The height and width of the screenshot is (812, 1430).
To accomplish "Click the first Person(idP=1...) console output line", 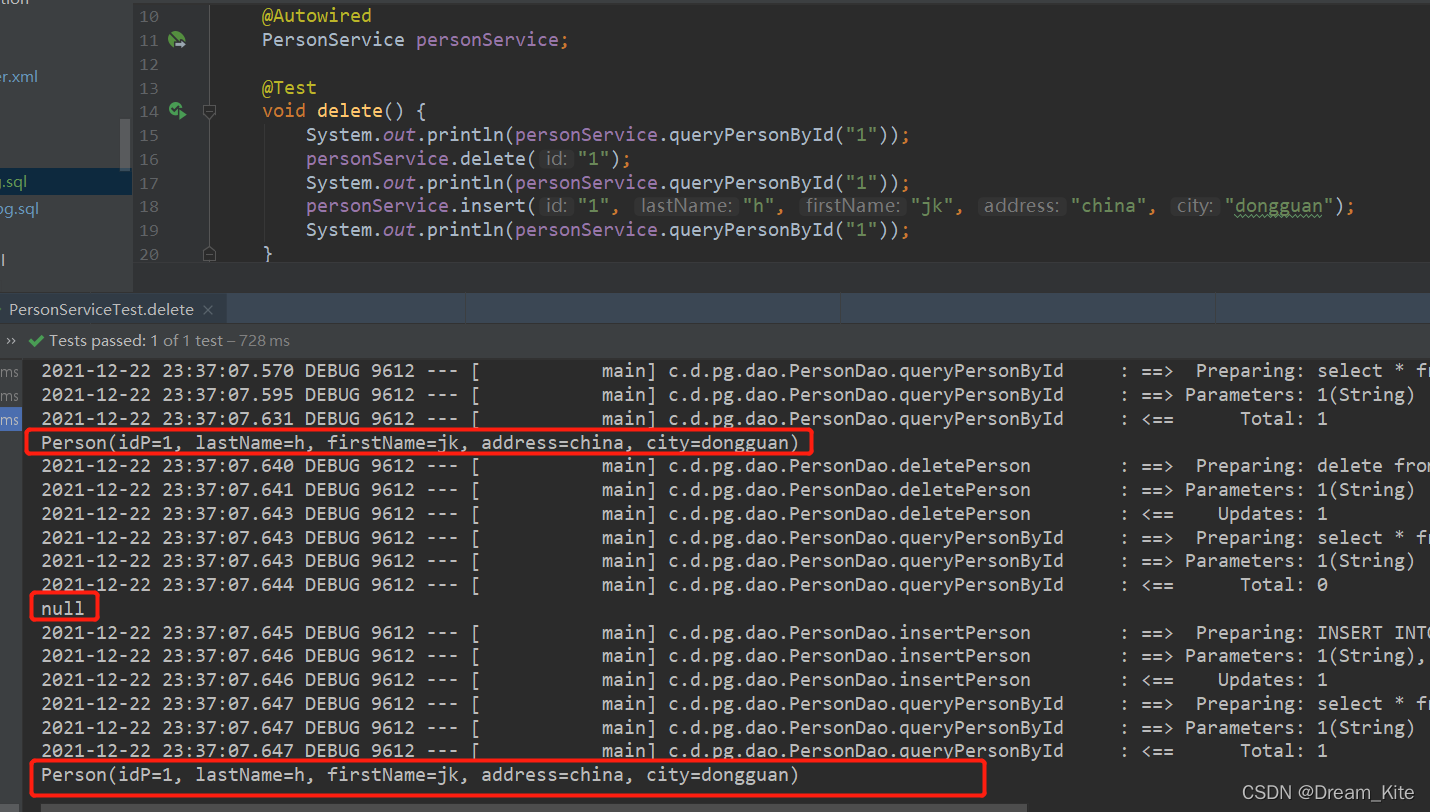I will point(420,442).
